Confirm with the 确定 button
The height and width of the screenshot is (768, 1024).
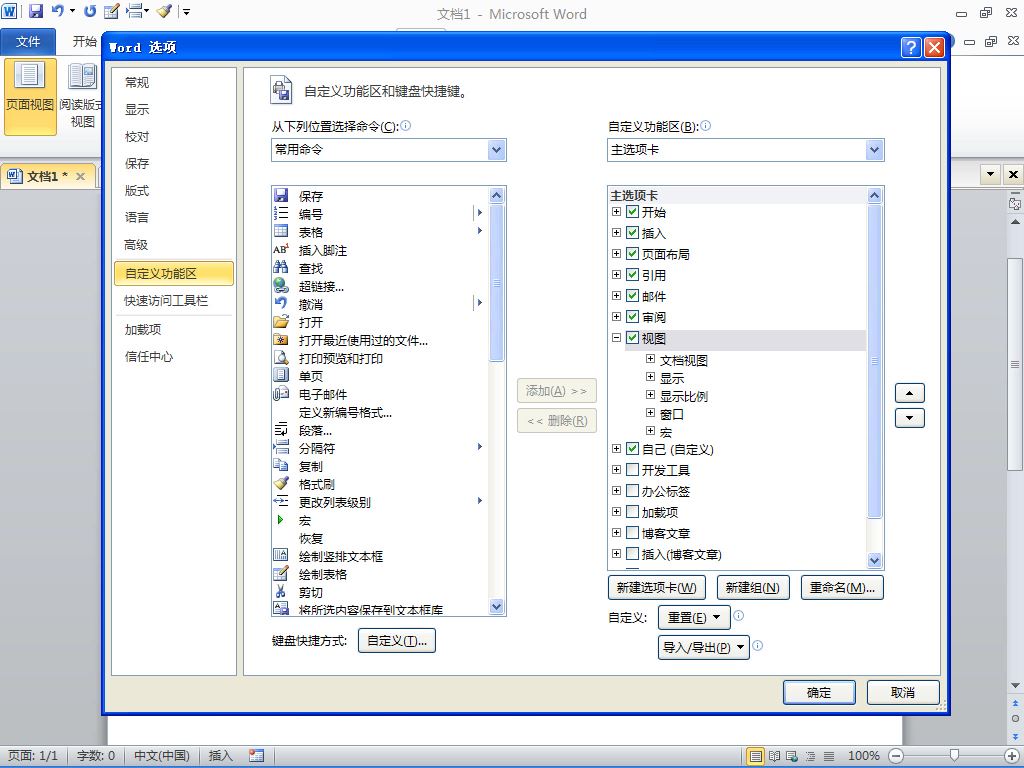[x=819, y=692]
